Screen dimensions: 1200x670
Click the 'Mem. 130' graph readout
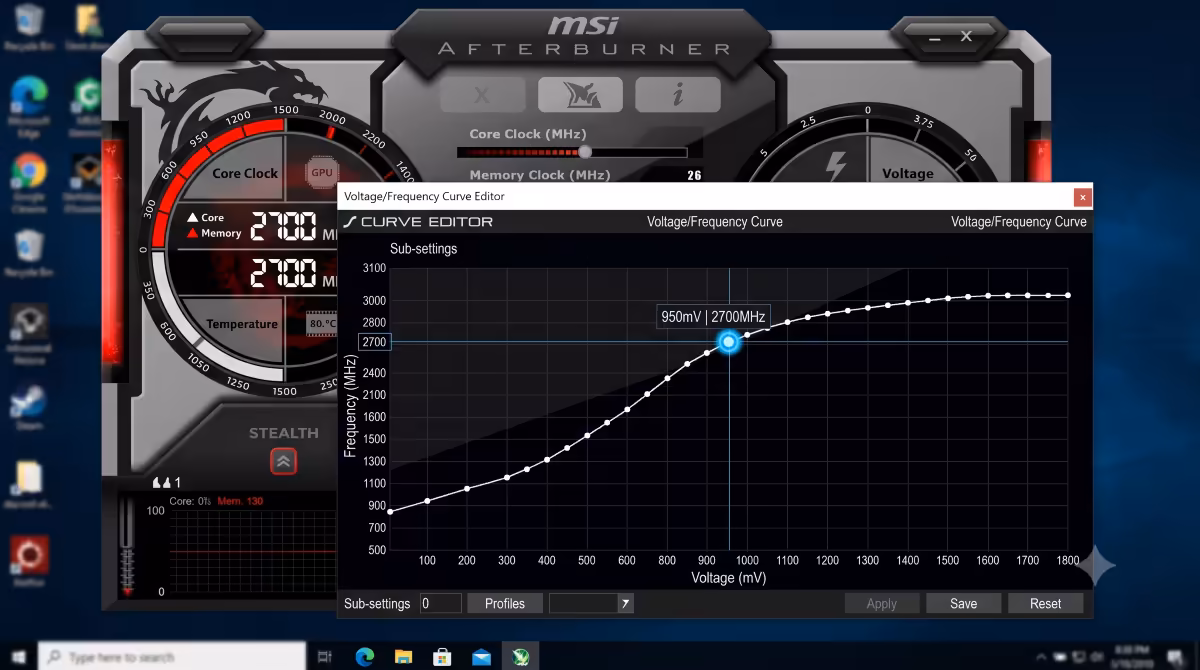tap(240, 501)
